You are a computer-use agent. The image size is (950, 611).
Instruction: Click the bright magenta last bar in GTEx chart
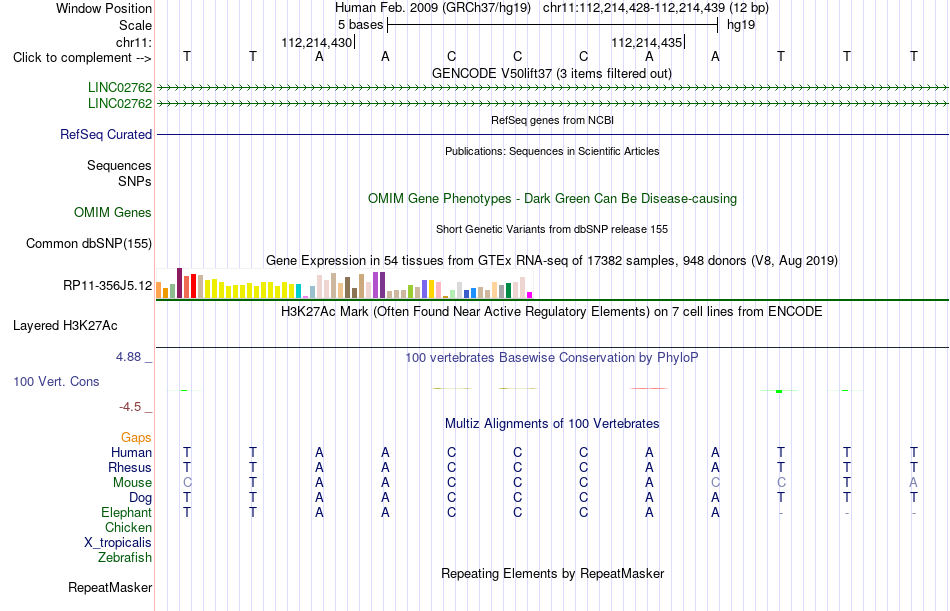(x=530, y=295)
